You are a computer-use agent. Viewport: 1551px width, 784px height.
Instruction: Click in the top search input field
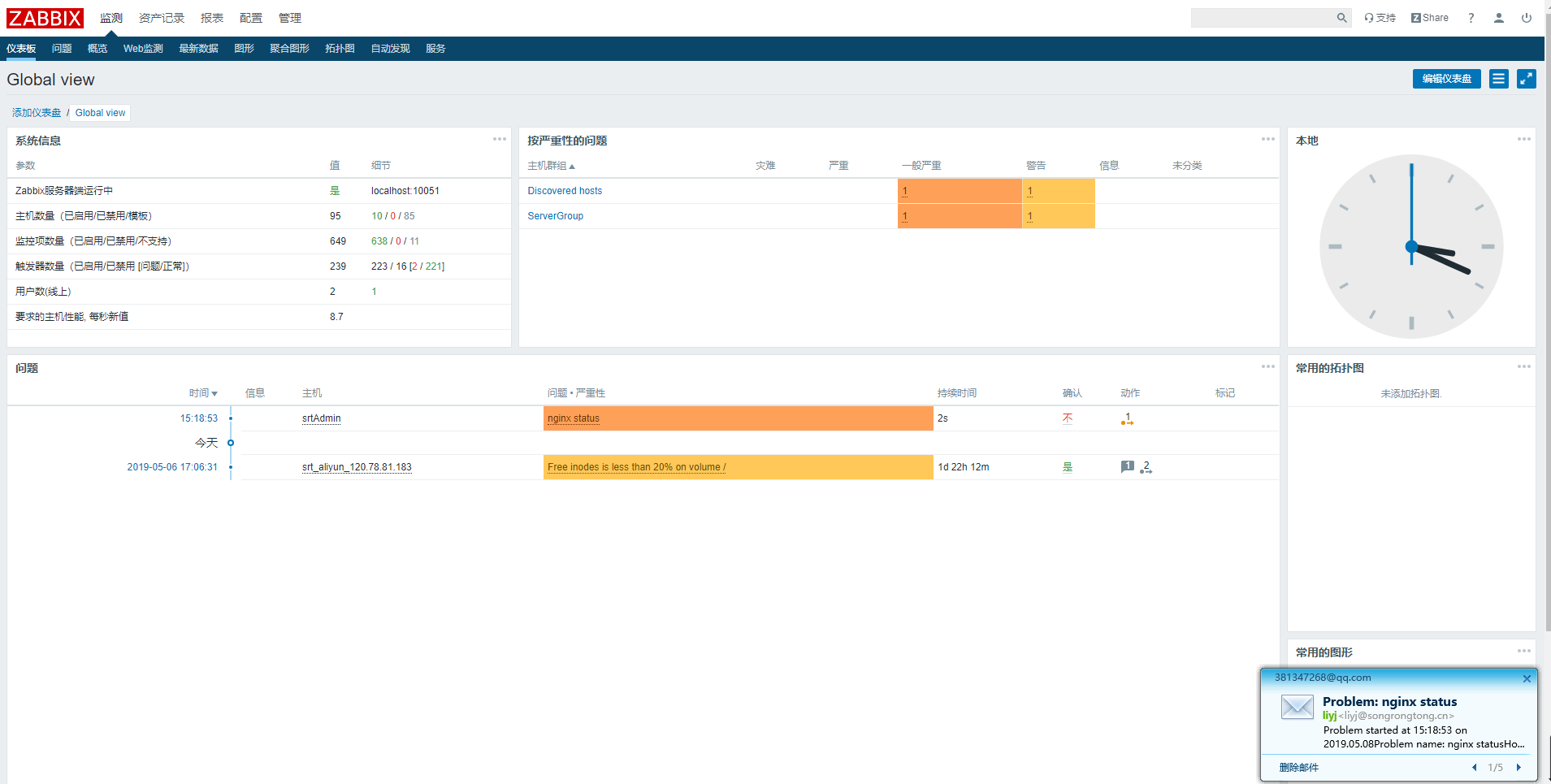pyautogui.click(x=1262, y=18)
